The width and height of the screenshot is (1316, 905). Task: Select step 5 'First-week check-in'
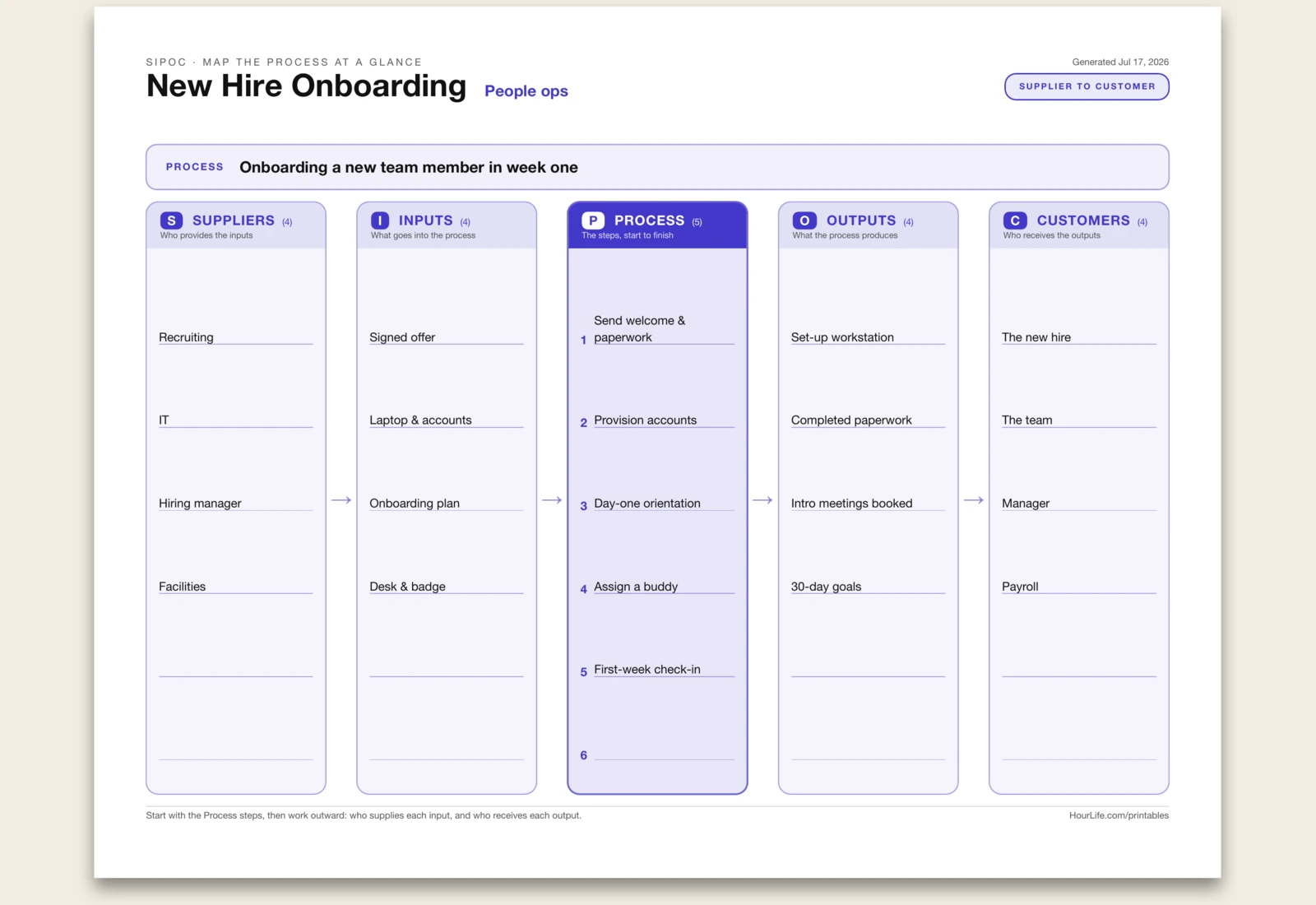(647, 670)
